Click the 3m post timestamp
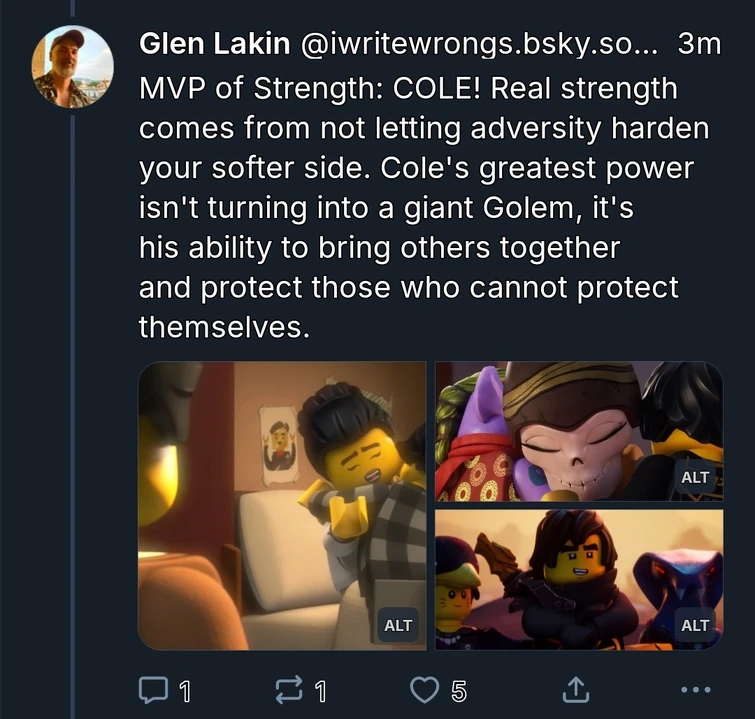This screenshot has width=755, height=719. [x=699, y=44]
